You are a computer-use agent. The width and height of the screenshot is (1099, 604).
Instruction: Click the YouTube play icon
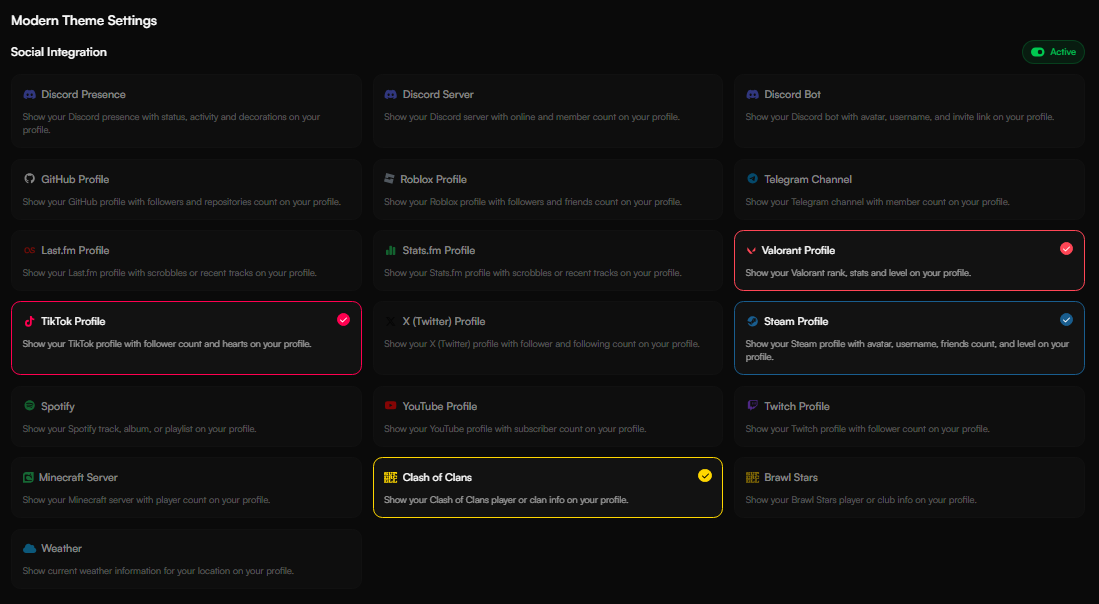pyautogui.click(x=390, y=406)
